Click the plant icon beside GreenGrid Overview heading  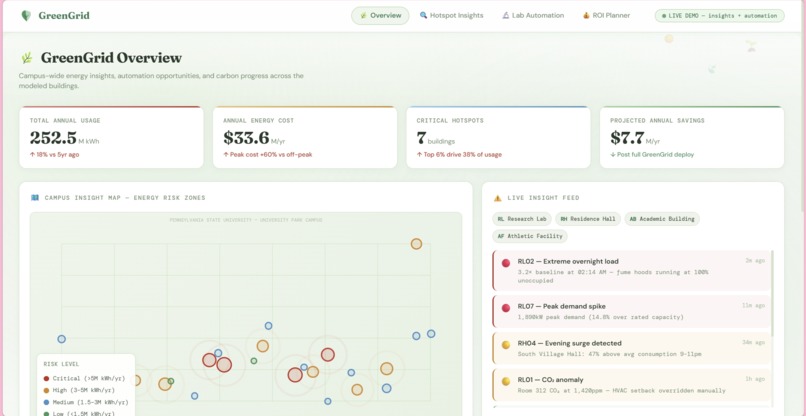tap(27, 58)
